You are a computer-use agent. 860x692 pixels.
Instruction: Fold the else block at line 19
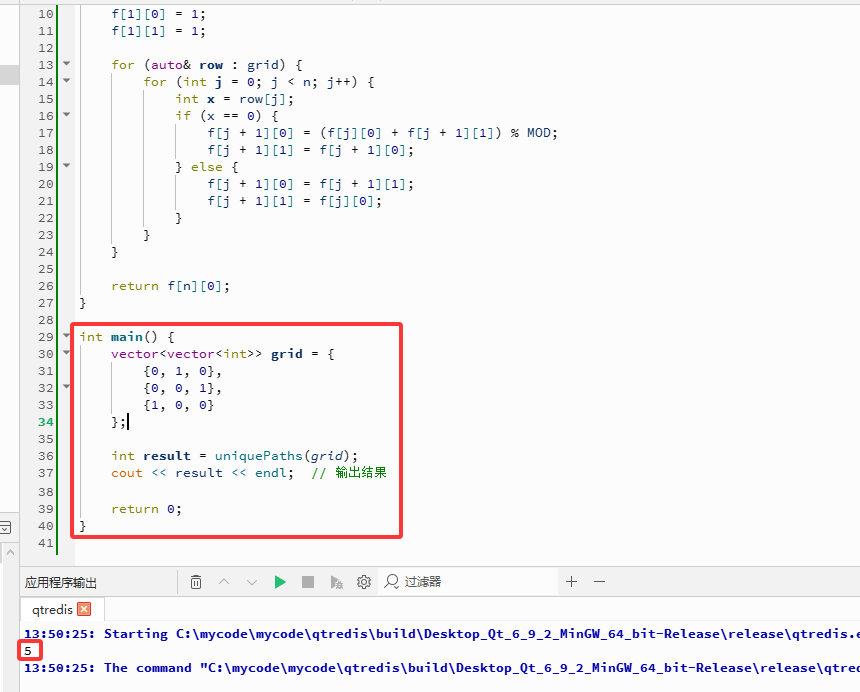pyautogui.click(x=67, y=166)
